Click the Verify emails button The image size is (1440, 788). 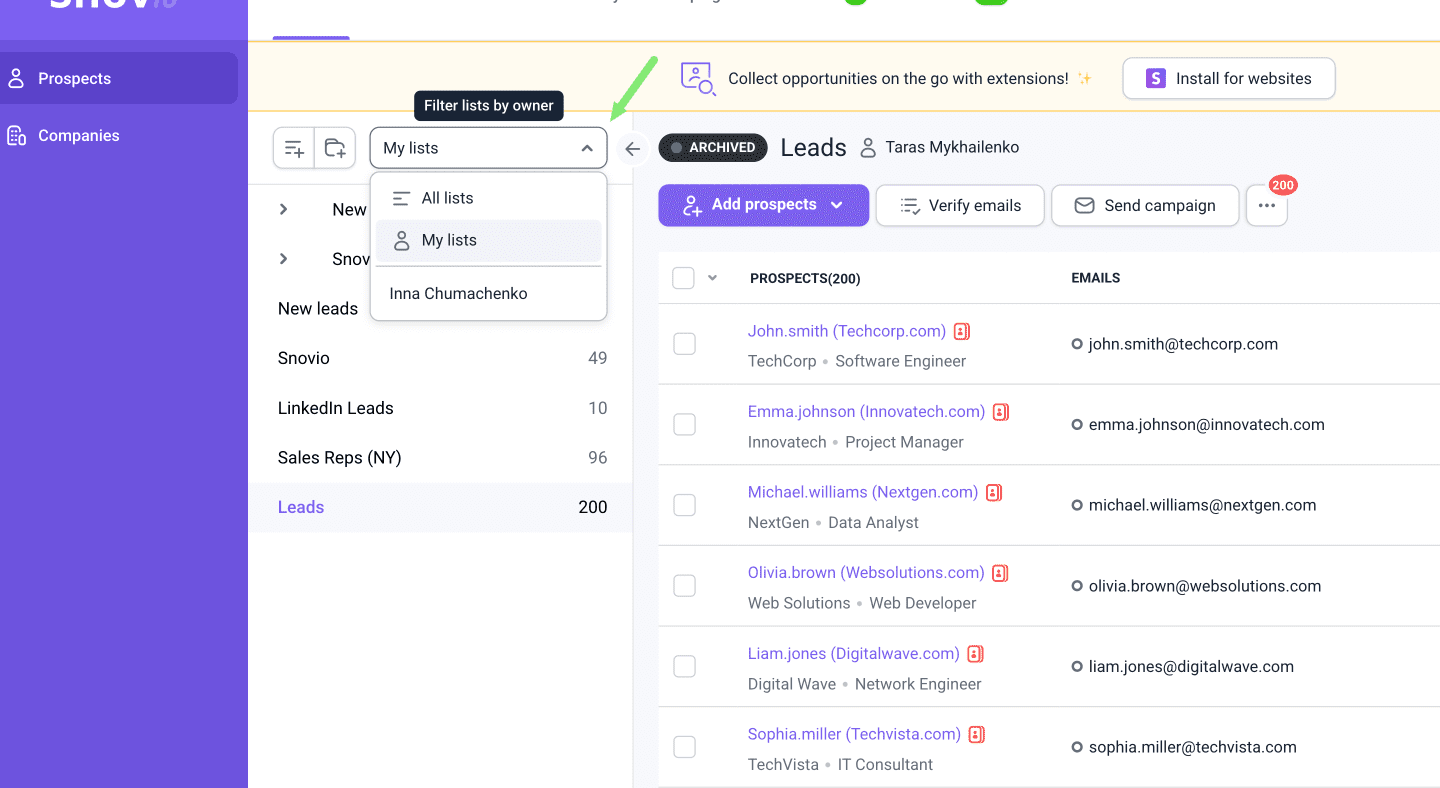tap(960, 205)
